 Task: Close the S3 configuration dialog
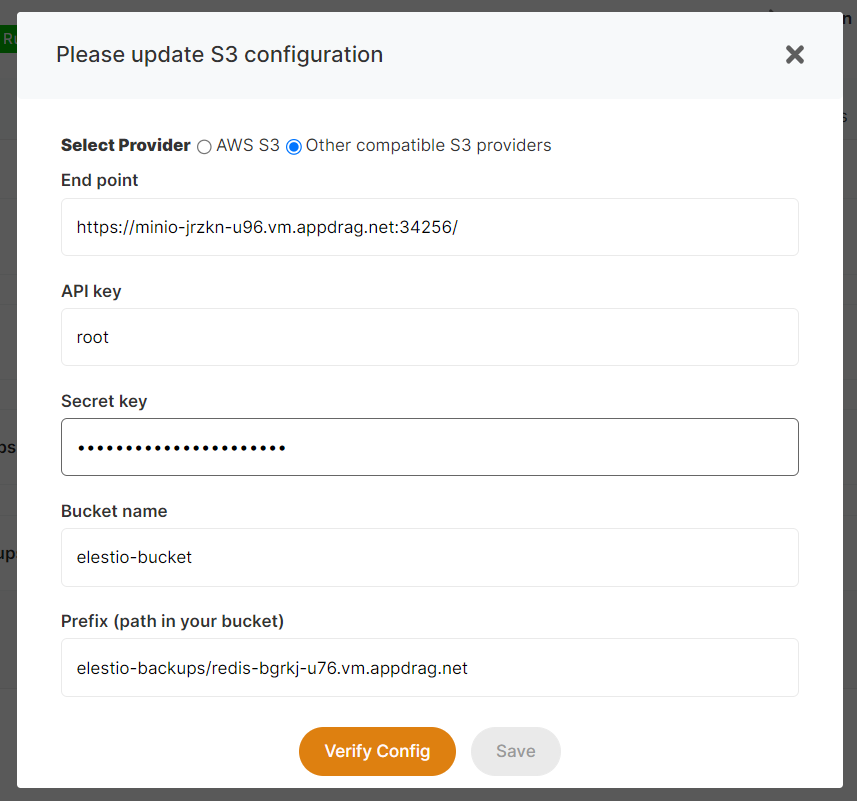pos(794,55)
